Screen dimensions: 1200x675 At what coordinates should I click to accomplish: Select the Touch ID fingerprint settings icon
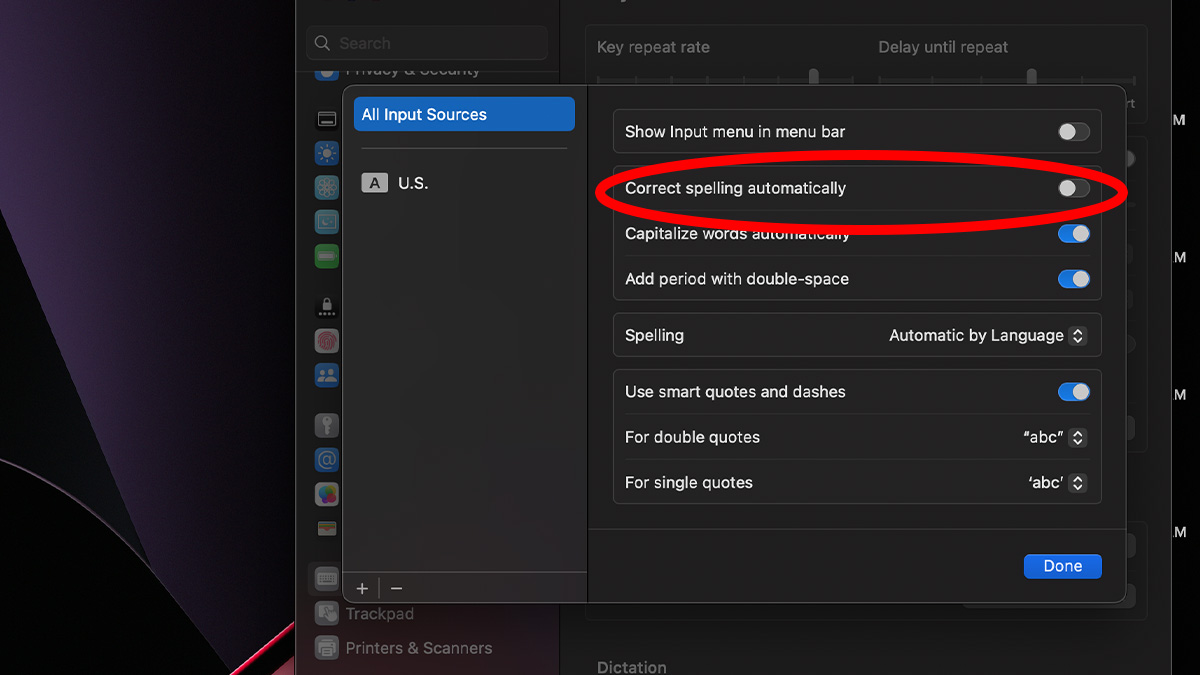pos(326,341)
